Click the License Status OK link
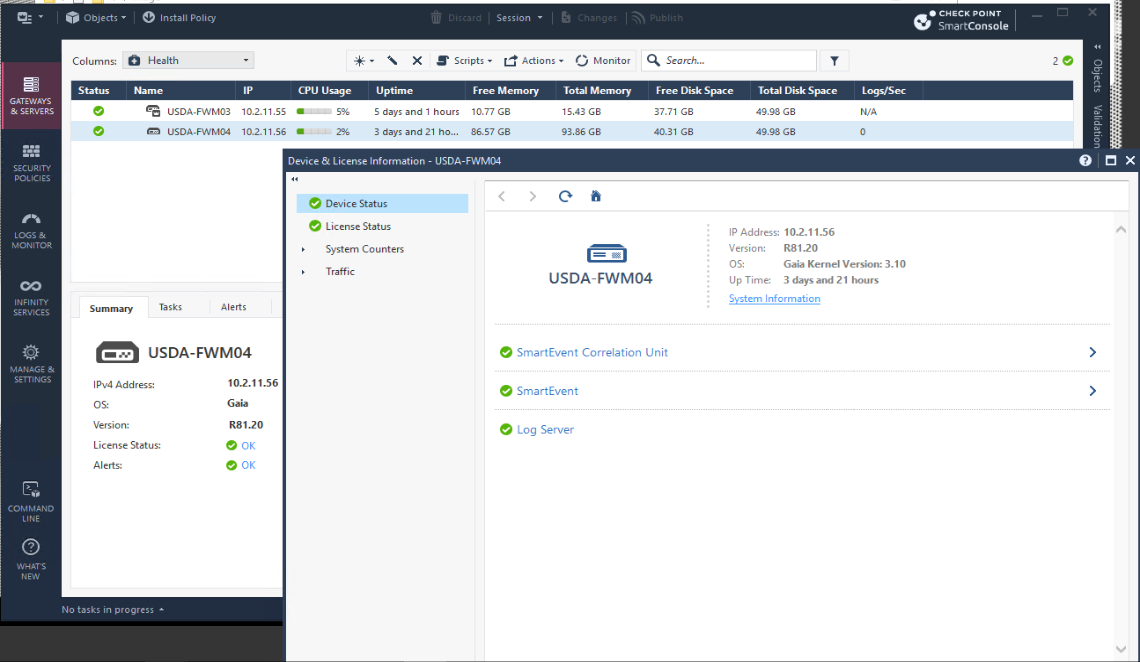This screenshot has height=662, width=1140. (x=248, y=445)
